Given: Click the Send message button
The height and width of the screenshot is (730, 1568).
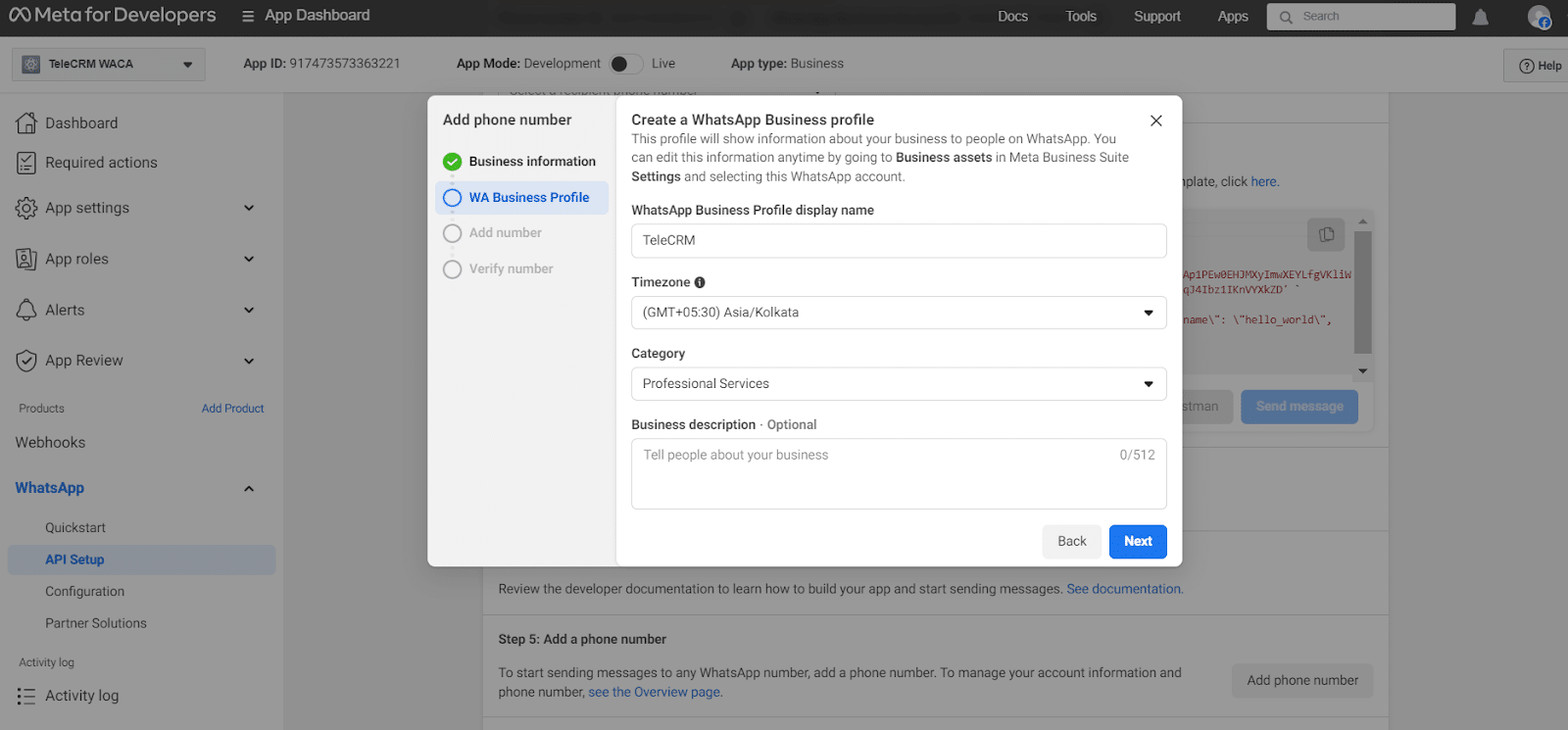Looking at the screenshot, I should pyautogui.click(x=1299, y=407).
